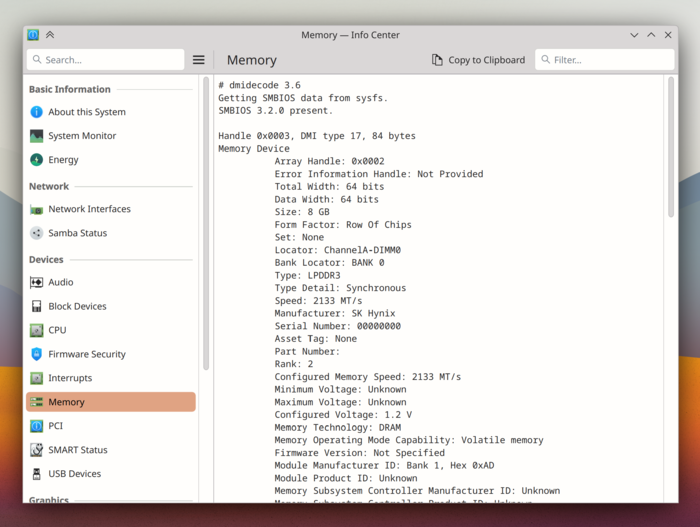Image resolution: width=700 pixels, height=527 pixels.
Task: Select the Energy icon in sidebar
Action: 37,160
